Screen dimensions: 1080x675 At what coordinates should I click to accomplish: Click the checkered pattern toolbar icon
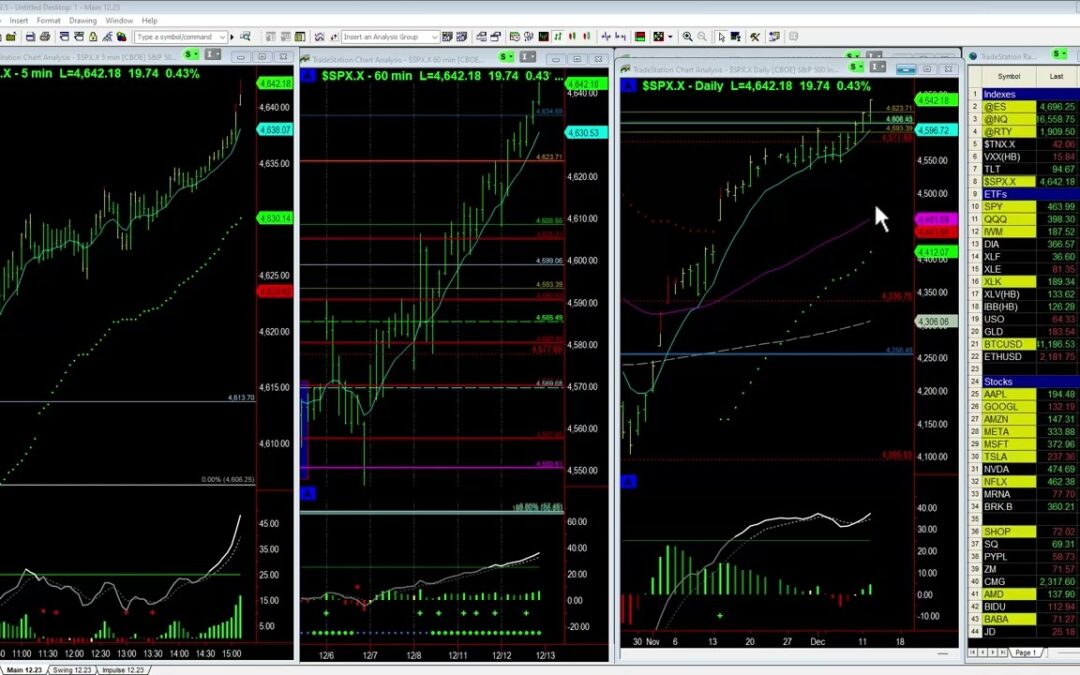(x=658, y=37)
